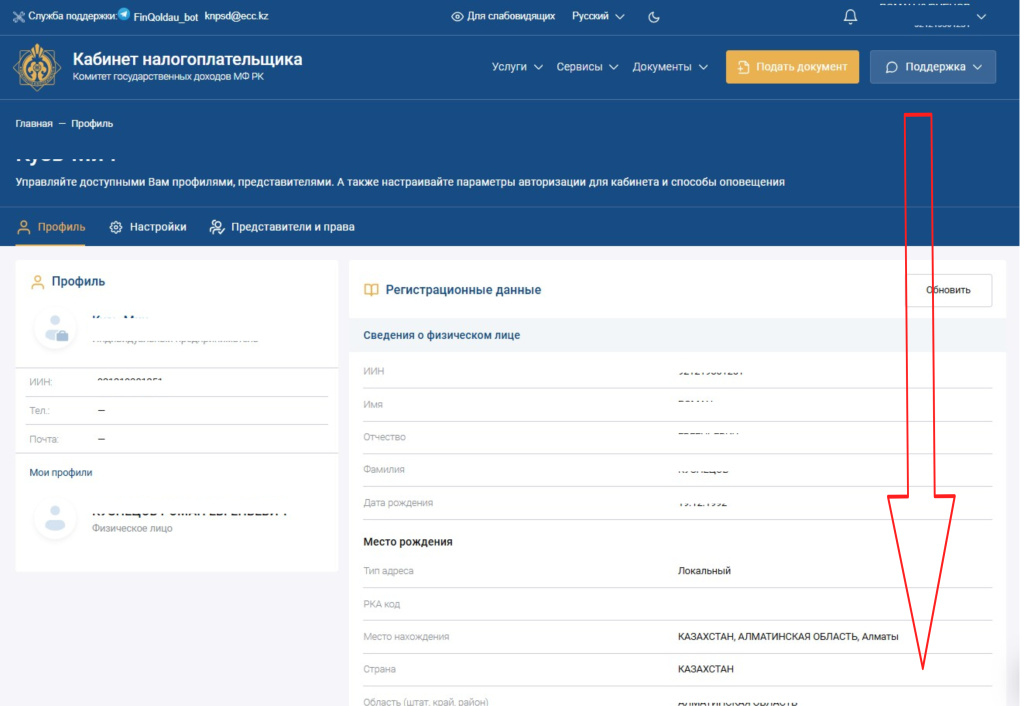Switch to the Представители и права tab
The width and height of the screenshot is (1024, 706).
pos(281,227)
